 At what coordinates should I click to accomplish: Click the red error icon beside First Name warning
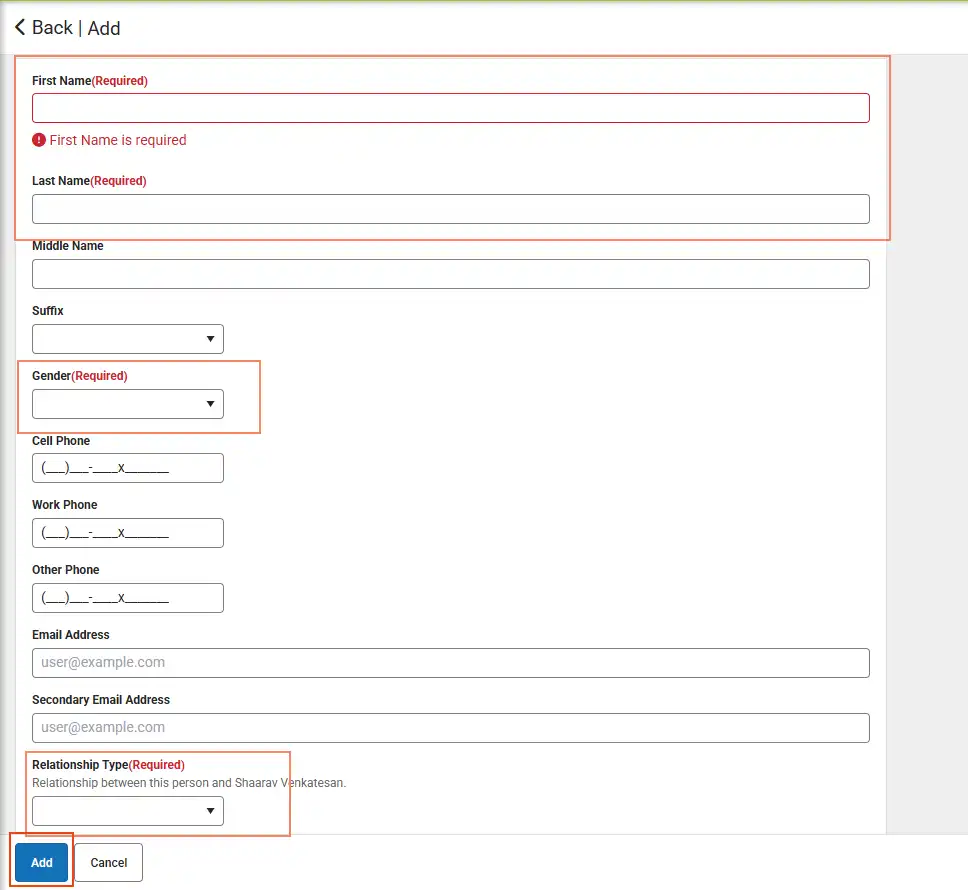[x=39, y=140]
